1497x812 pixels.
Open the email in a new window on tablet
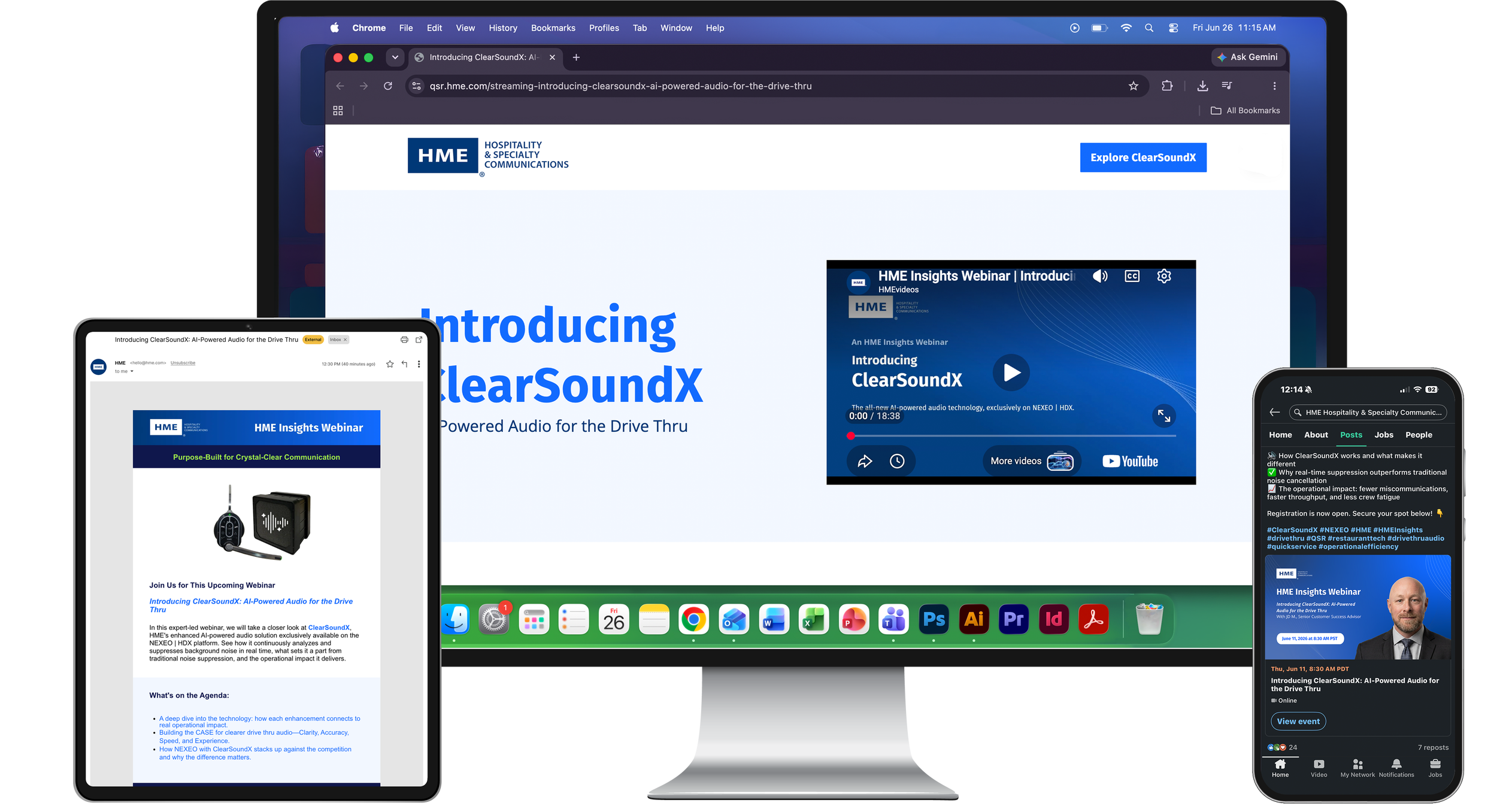tap(419, 340)
